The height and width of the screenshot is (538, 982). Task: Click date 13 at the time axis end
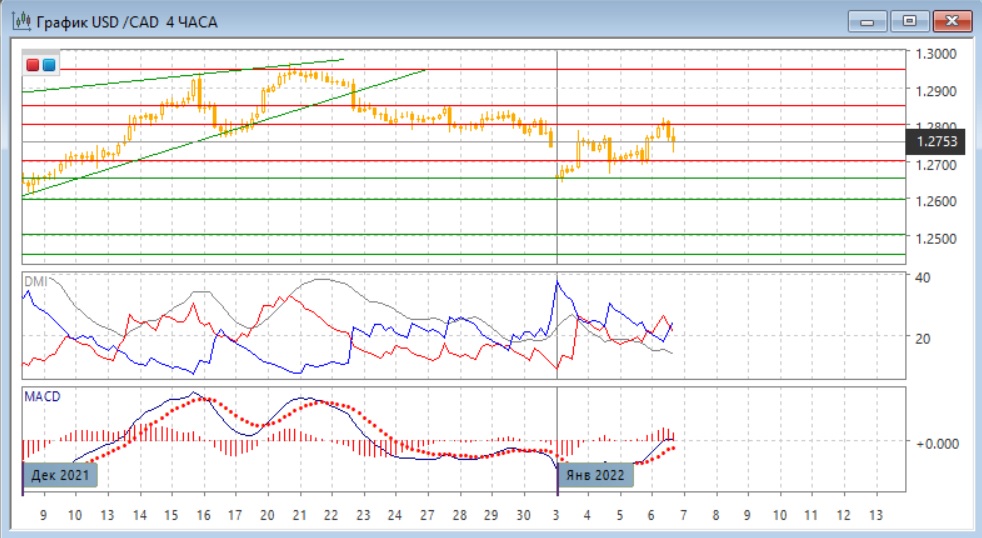tap(875, 514)
